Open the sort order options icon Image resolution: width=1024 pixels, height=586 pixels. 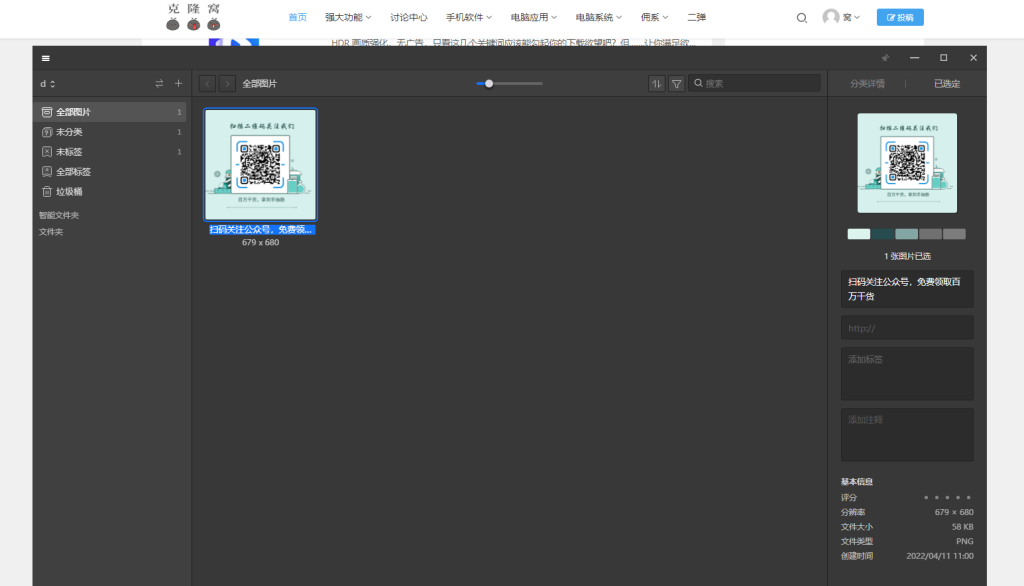click(656, 84)
